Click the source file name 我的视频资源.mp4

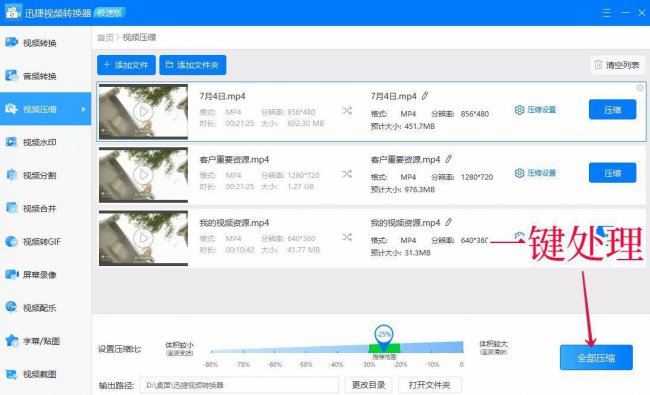(234, 223)
